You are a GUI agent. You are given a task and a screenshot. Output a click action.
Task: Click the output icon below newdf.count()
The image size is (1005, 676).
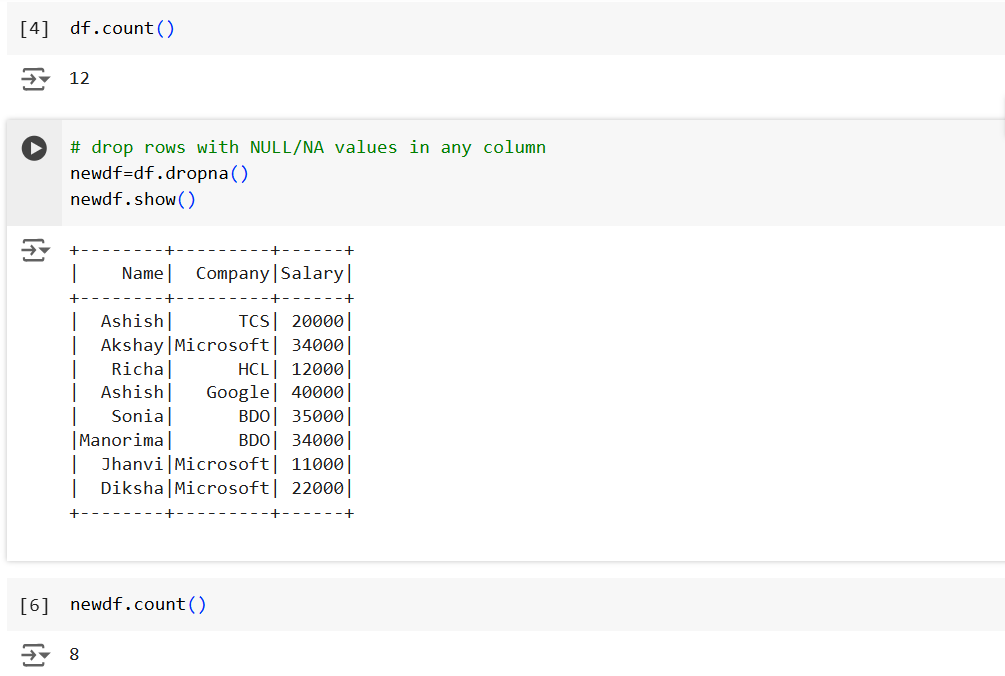34,654
